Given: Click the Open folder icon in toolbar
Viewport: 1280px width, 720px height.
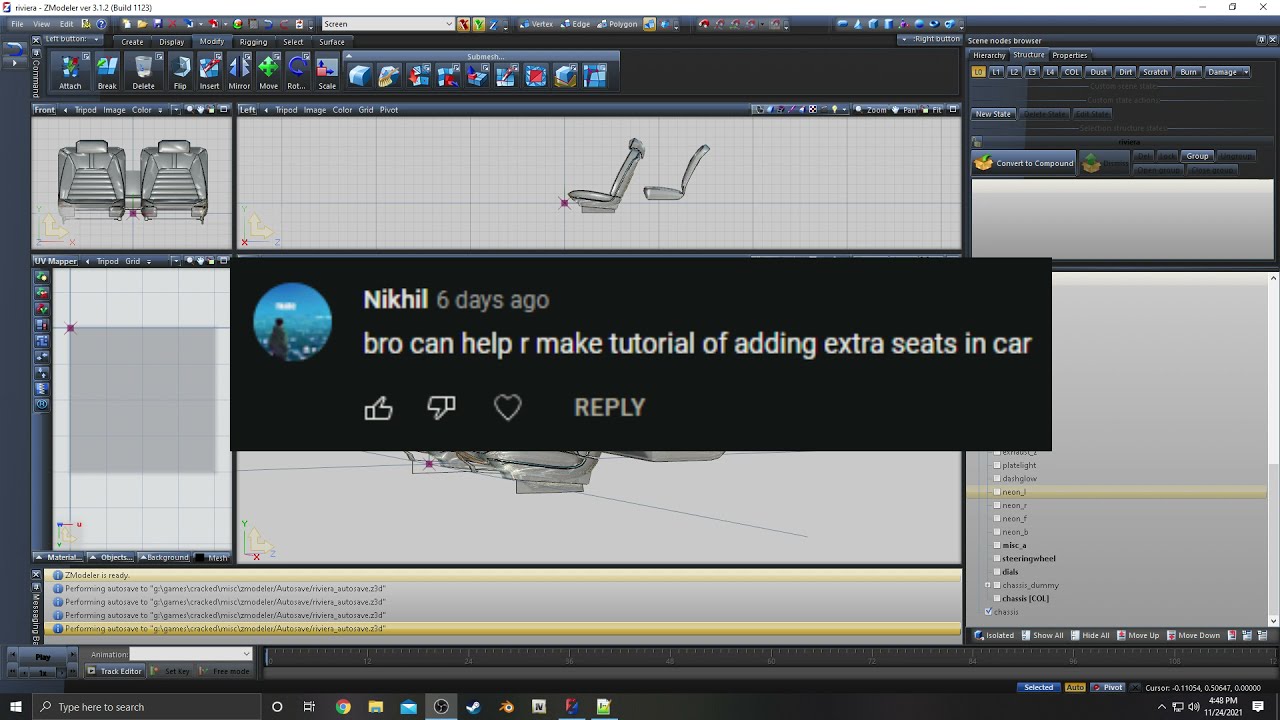Looking at the screenshot, I should pos(143,24).
